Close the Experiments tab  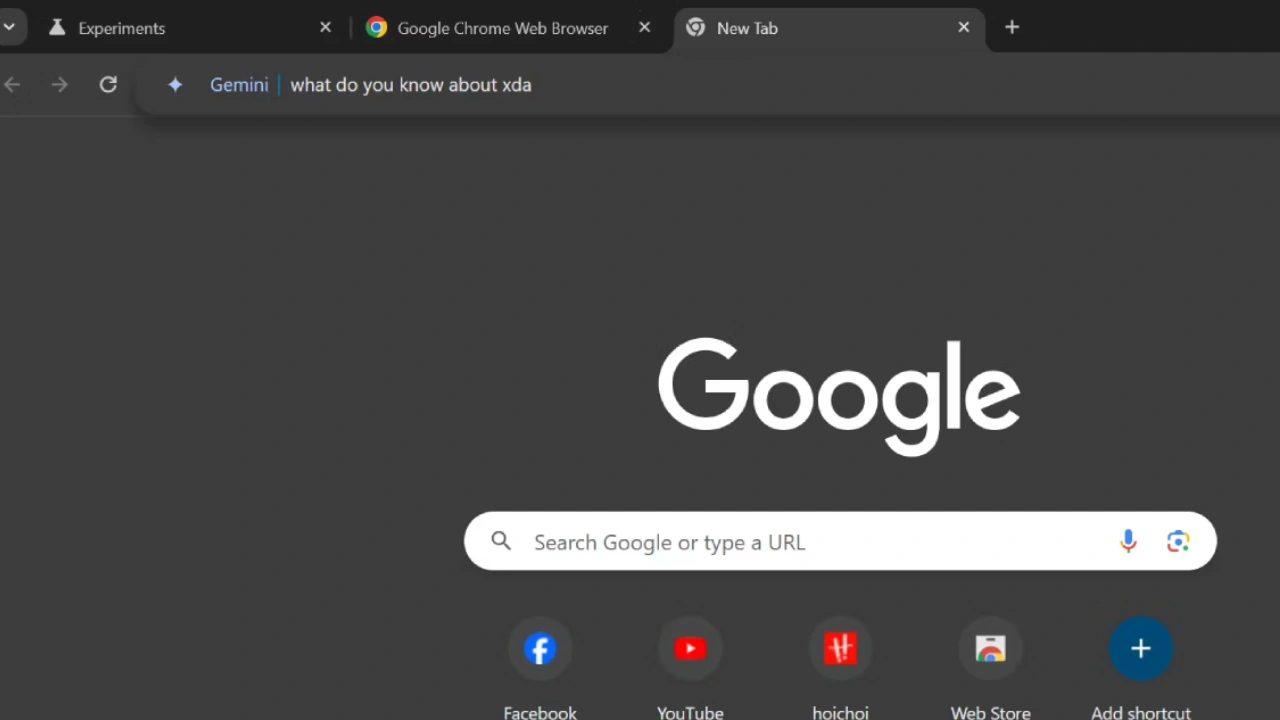click(x=325, y=28)
